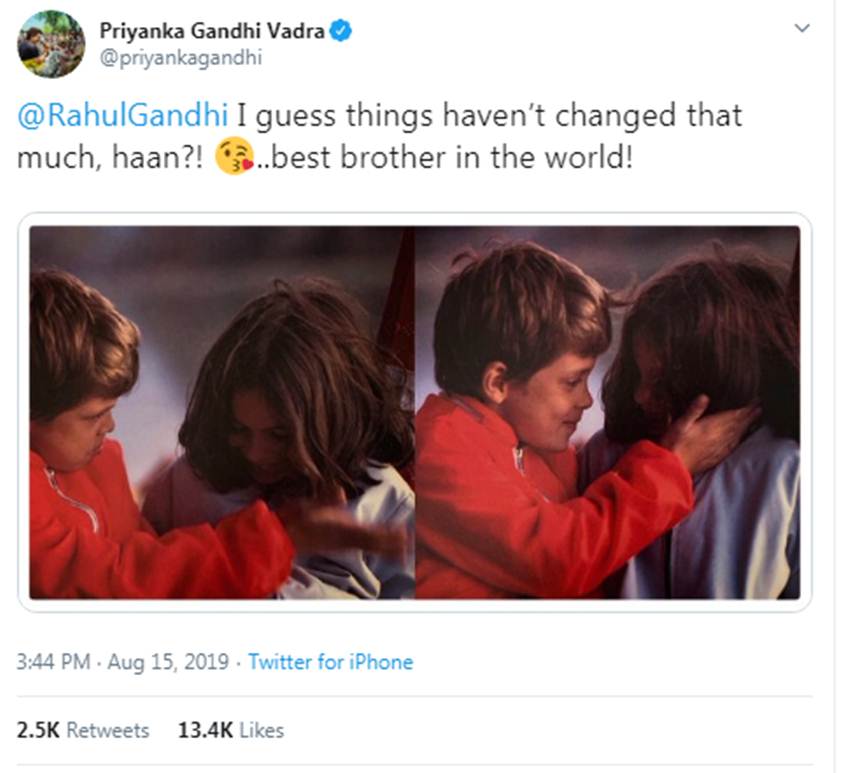Open the Twitter for iPhone link
The width and height of the screenshot is (850, 773).
(330, 662)
